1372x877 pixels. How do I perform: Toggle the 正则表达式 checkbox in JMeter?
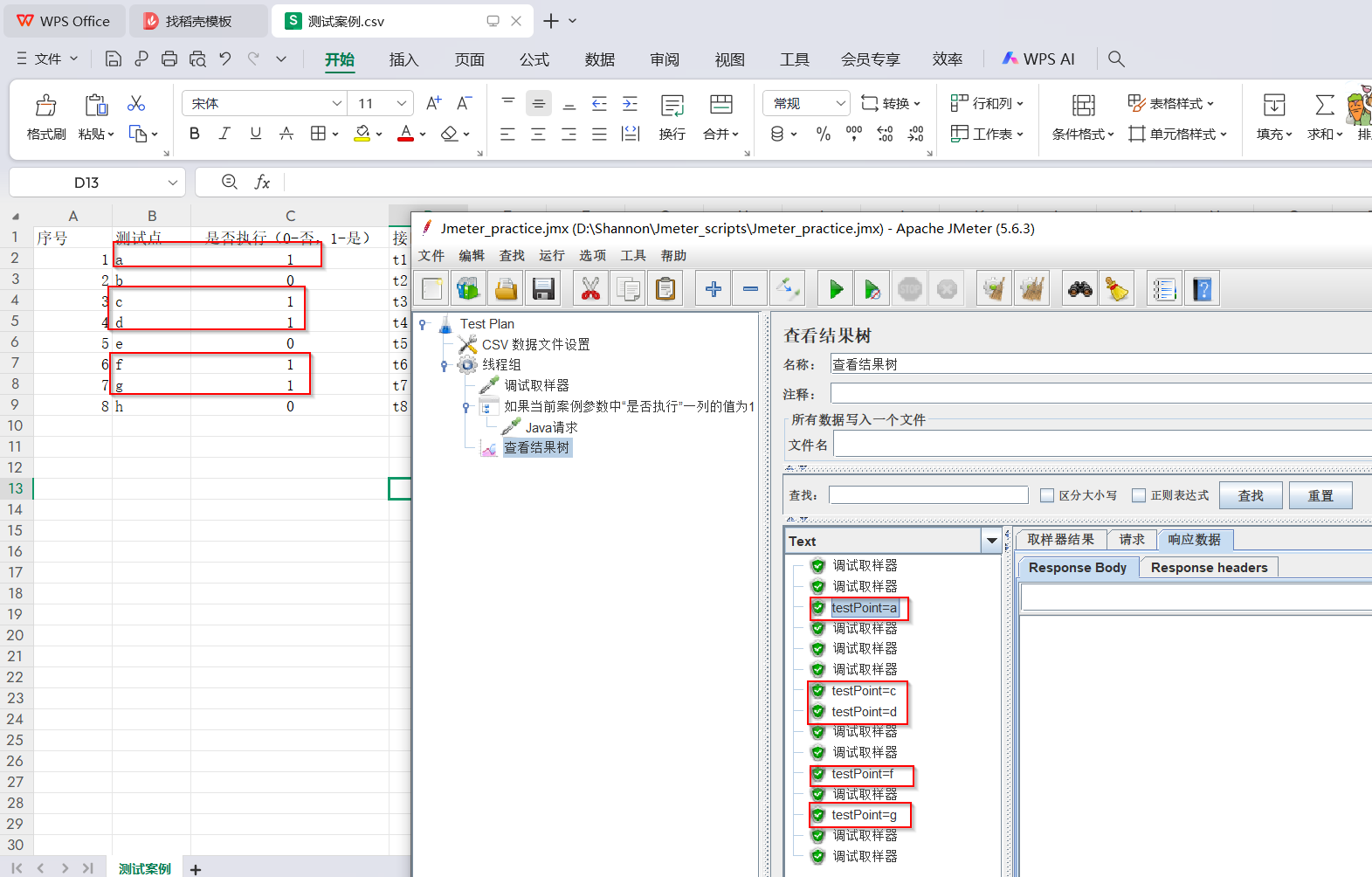coord(1139,495)
